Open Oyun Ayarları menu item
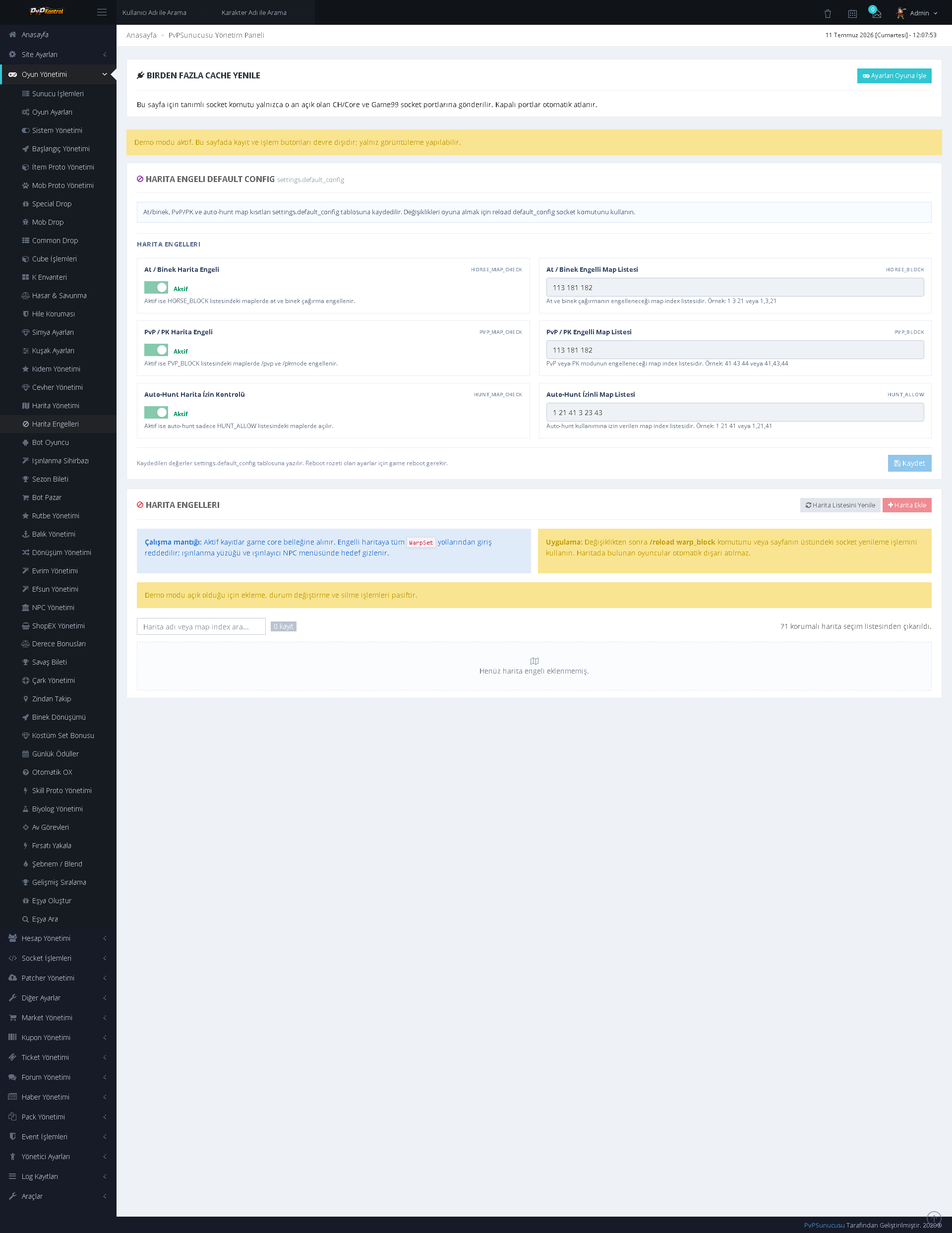 coord(58,112)
